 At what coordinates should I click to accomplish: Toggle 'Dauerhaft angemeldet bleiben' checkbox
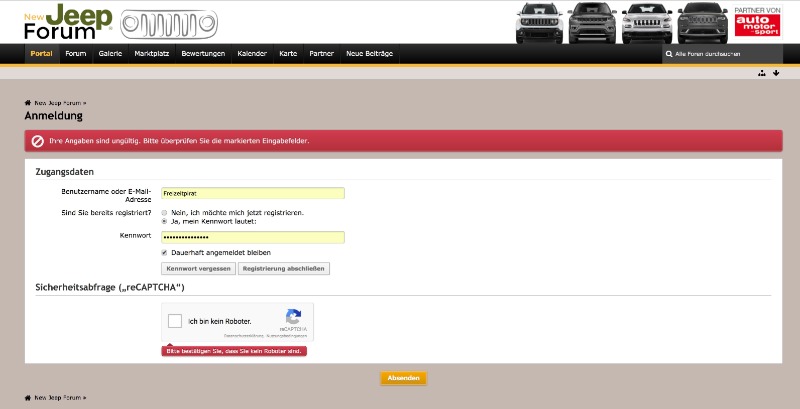click(164, 252)
